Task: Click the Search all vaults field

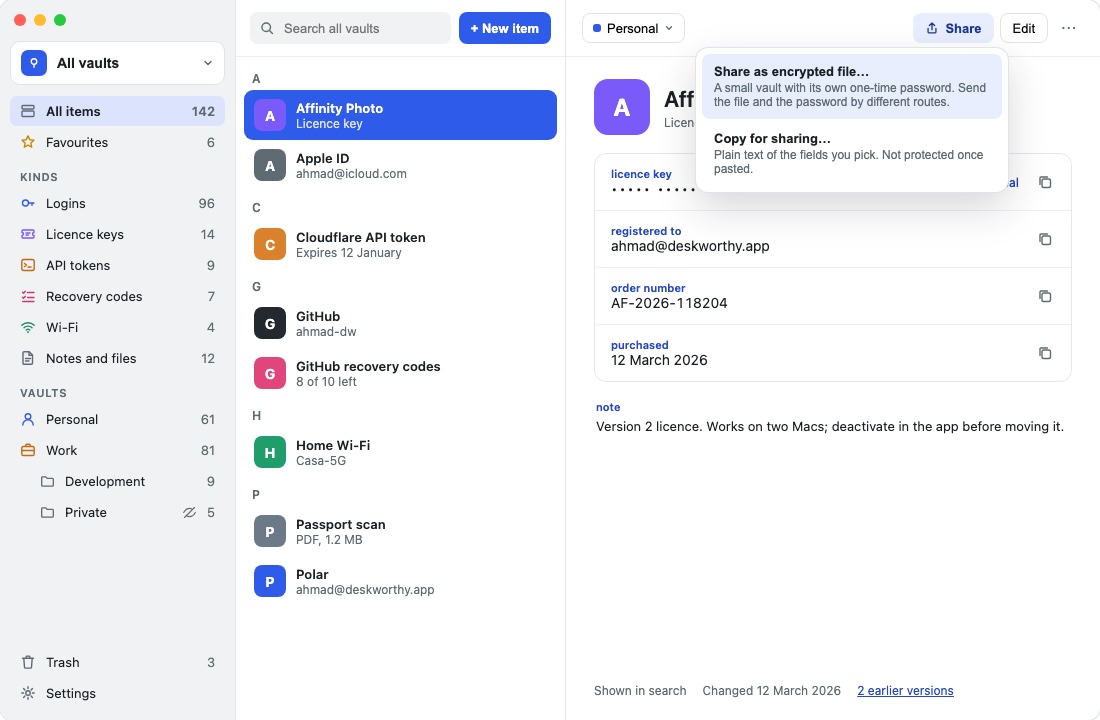Action: [350, 28]
